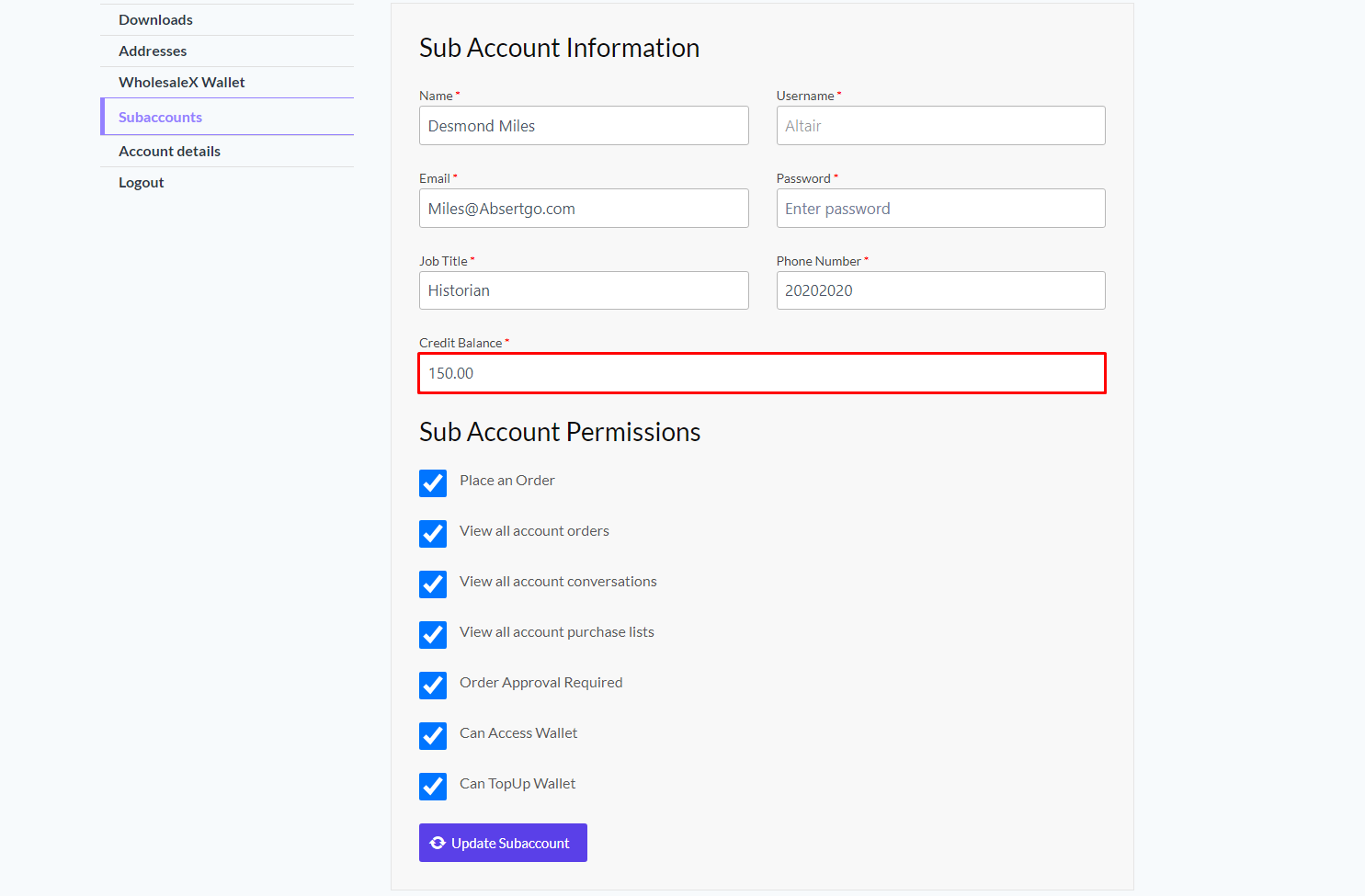
Task: Click the Can TopUp Wallet label text
Action: [518, 784]
